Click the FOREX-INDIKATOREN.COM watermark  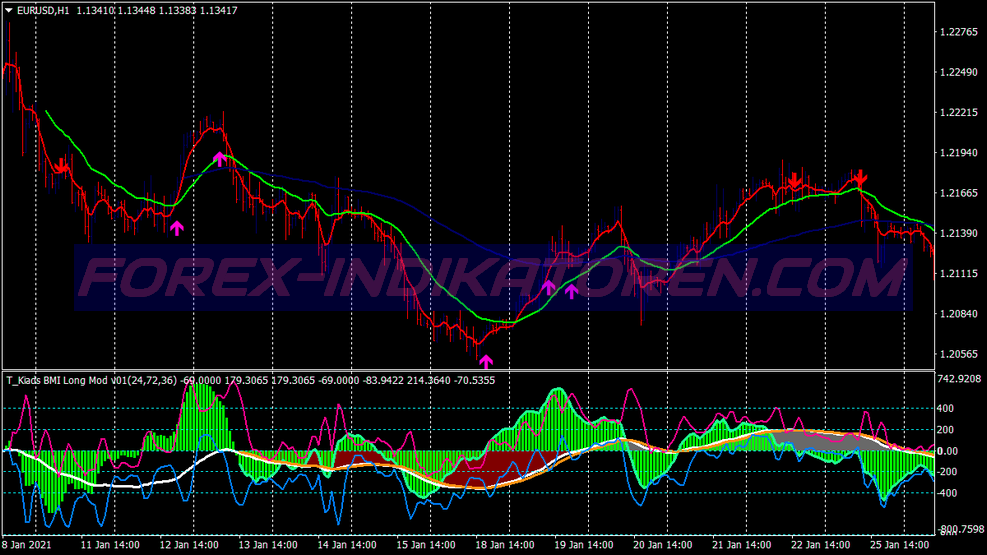(x=492, y=277)
